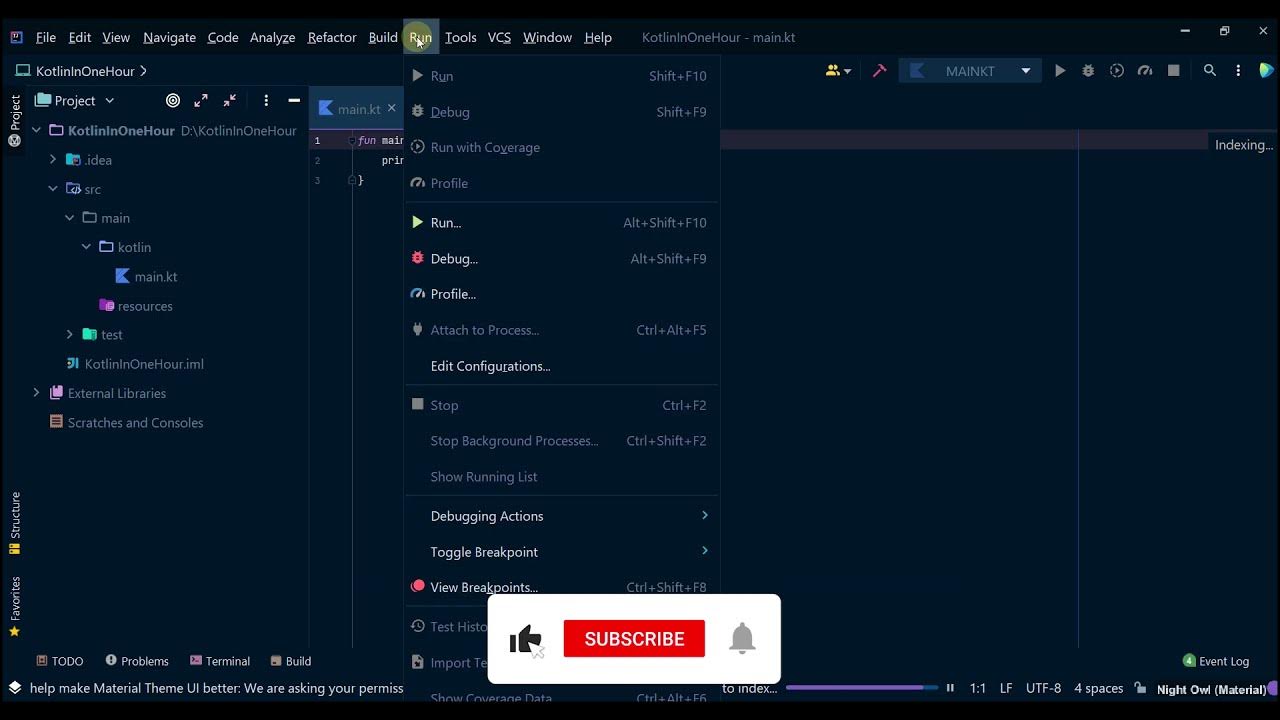The height and width of the screenshot is (720, 1280).
Task: Click the read-only lock icon in status bar
Action: tap(1140, 688)
